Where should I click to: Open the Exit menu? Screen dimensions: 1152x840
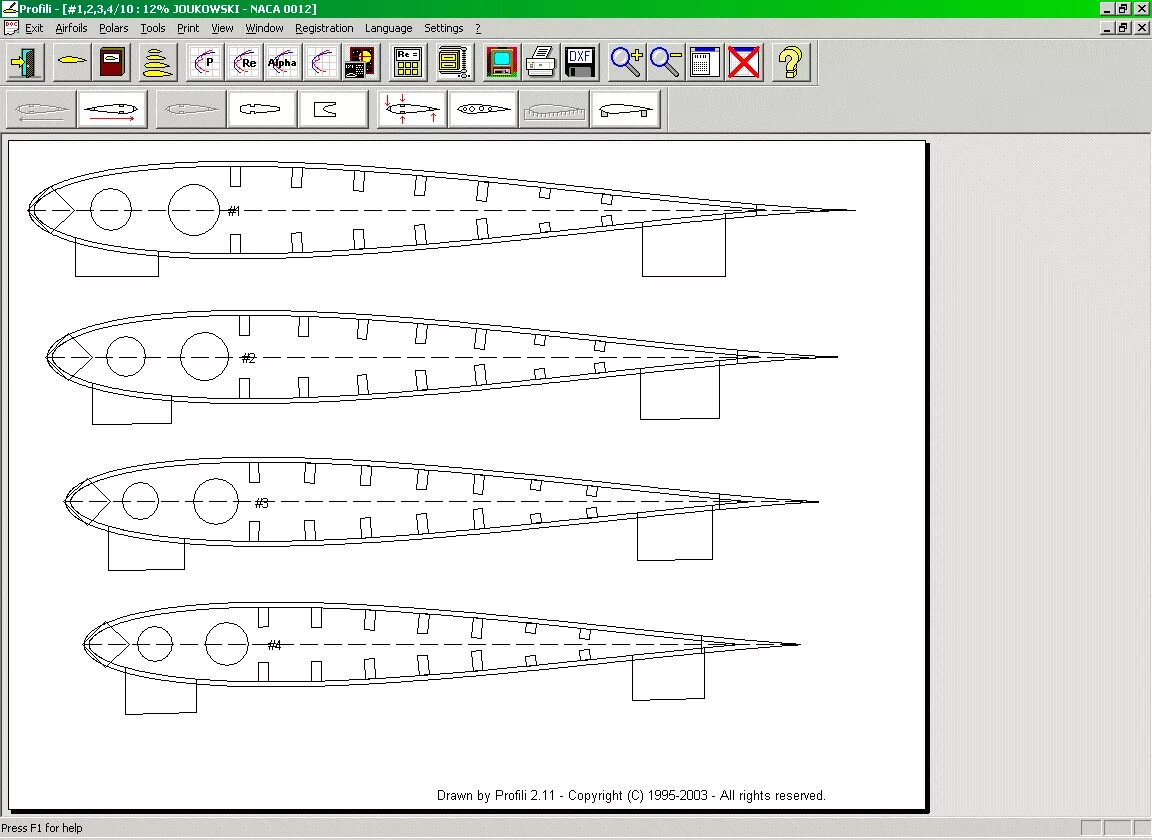coord(34,28)
